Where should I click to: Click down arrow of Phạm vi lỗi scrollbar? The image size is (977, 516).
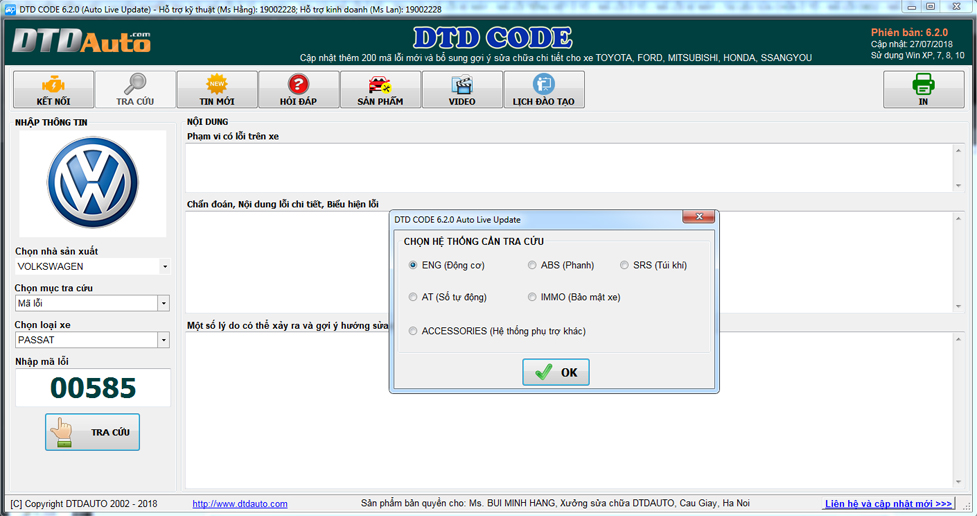pyautogui.click(x=958, y=186)
